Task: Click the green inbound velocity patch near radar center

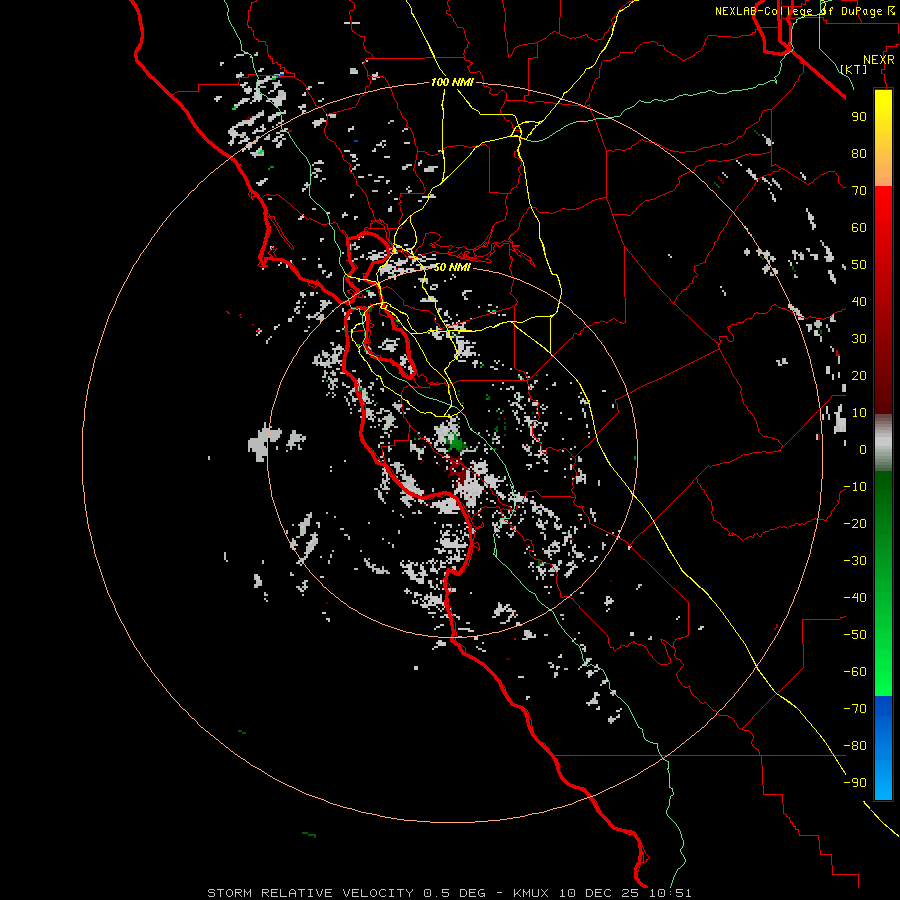Action: (457, 443)
